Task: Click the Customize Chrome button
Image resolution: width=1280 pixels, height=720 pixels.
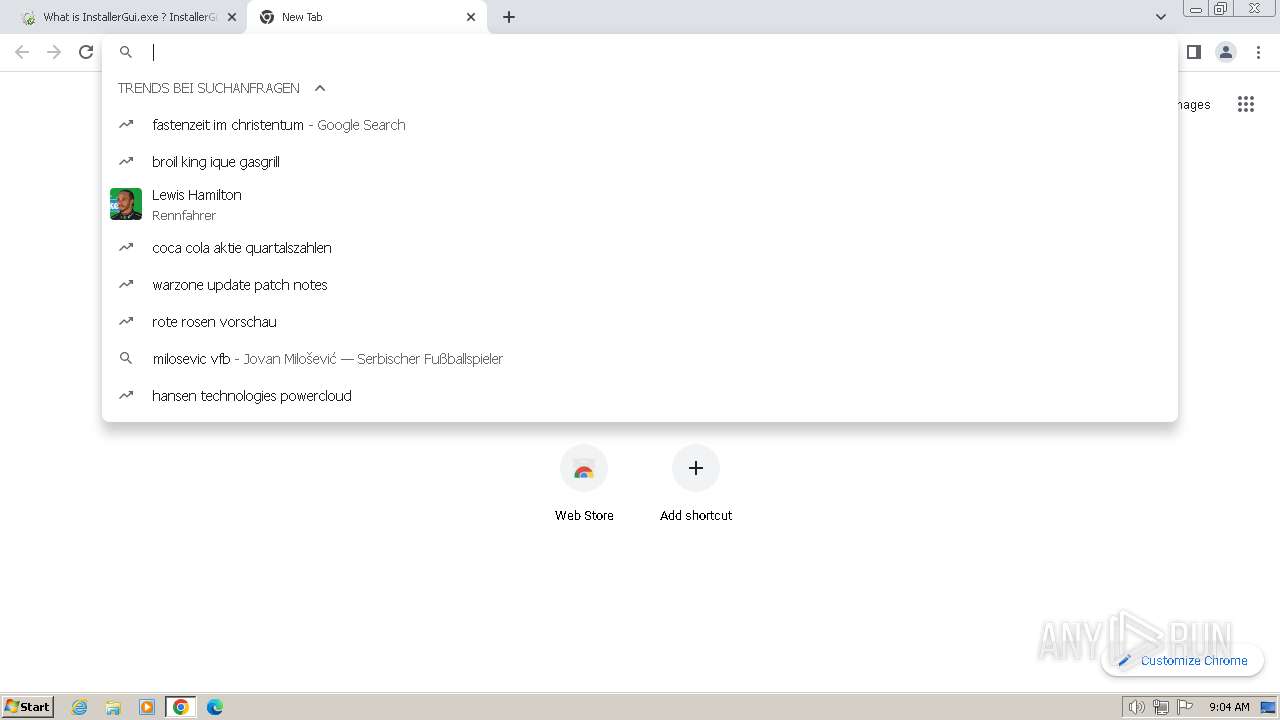Action: 1182,660
